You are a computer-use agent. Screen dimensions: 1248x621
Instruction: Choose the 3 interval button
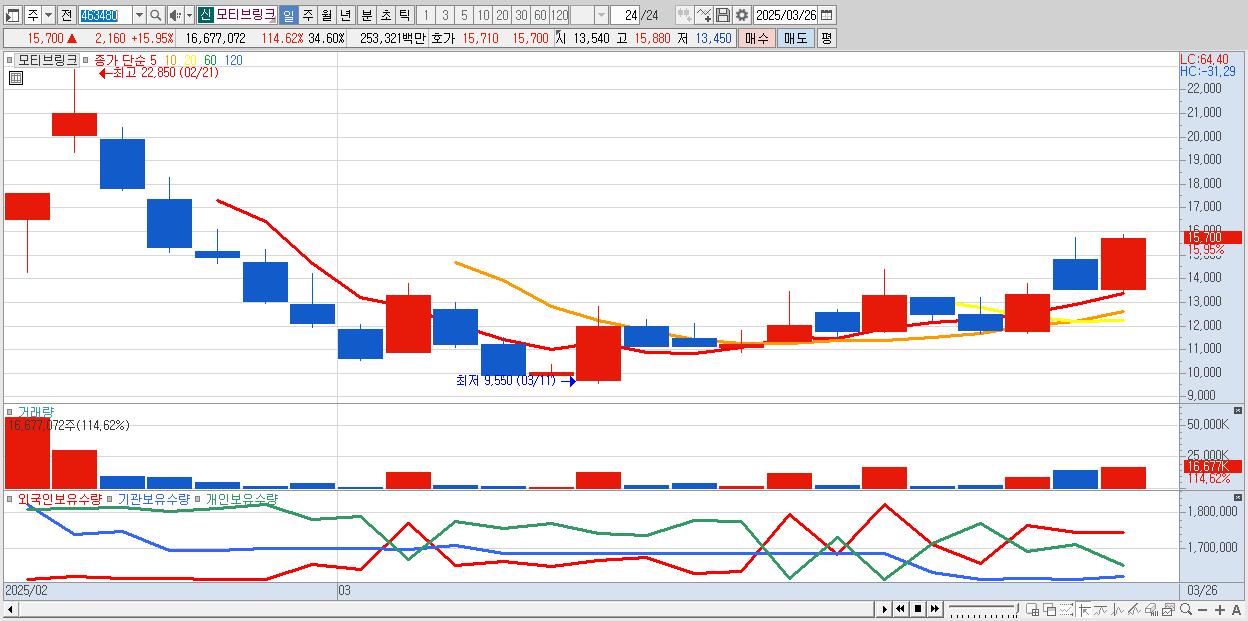point(445,15)
